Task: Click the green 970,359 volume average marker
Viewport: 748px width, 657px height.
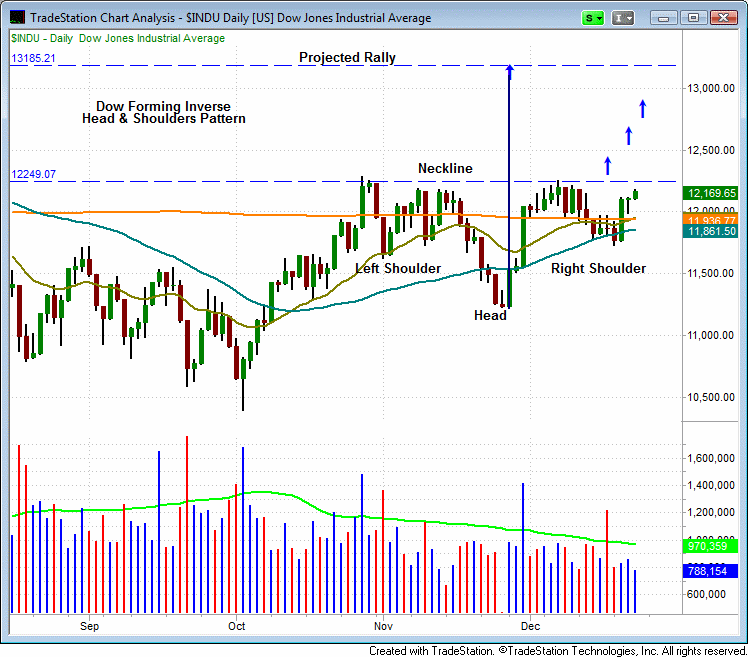Action: 710,546
